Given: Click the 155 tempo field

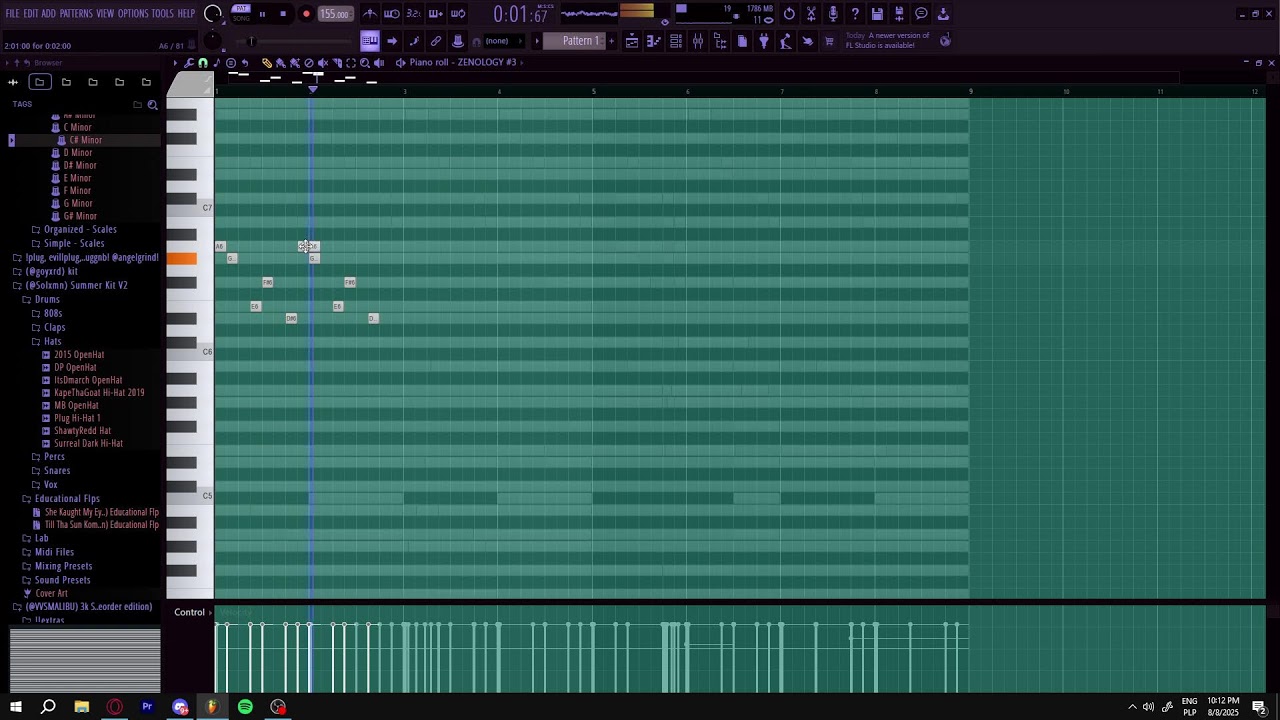Looking at the screenshot, I should click(x=335, y=14).
